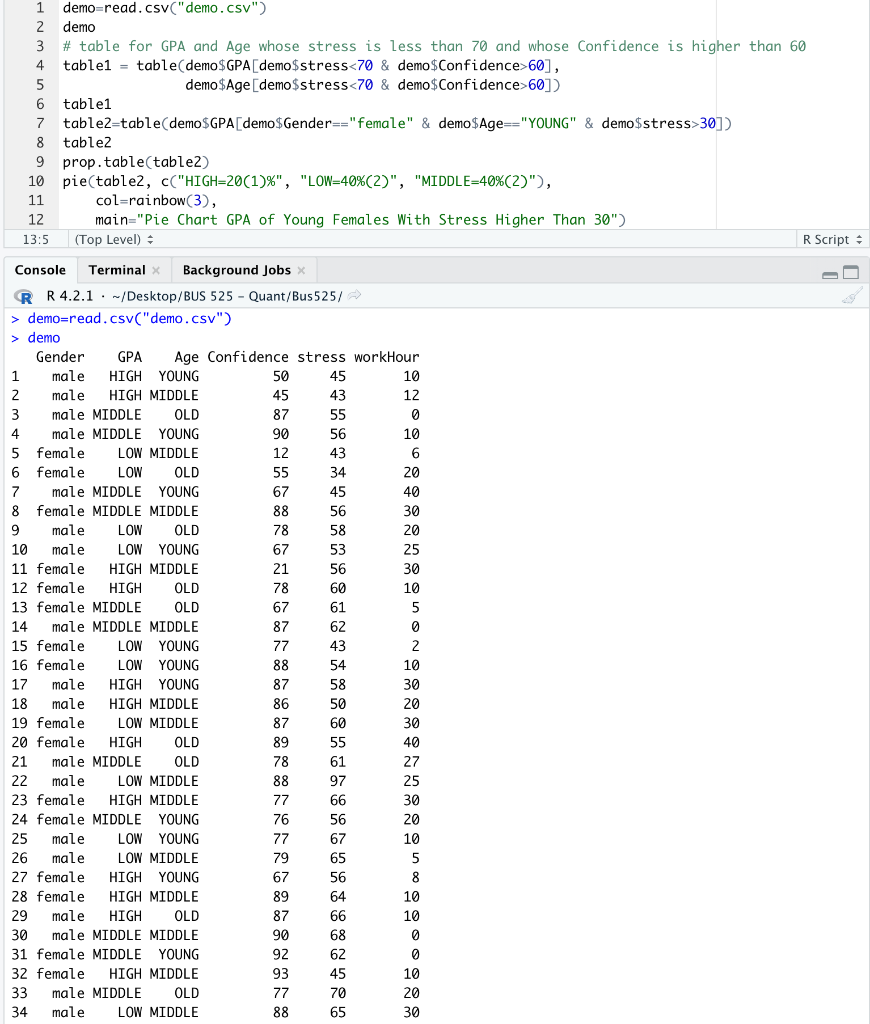Click confidence value 93 in row 32
This screenshot has width=870, height=1024.
point(281,974)
